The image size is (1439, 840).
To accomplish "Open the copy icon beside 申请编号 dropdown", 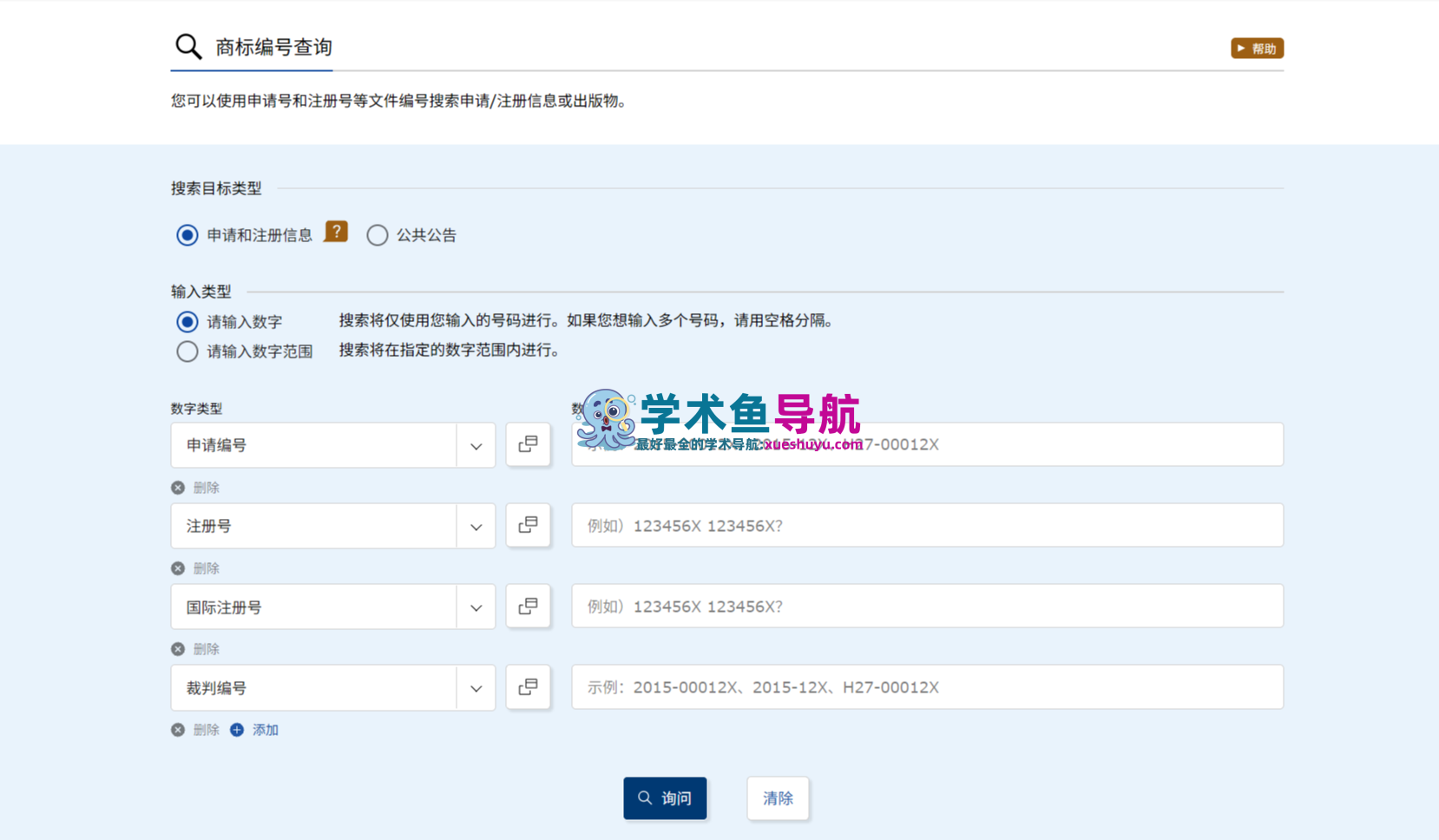I will pyautogui.click(x=528, y=444).
